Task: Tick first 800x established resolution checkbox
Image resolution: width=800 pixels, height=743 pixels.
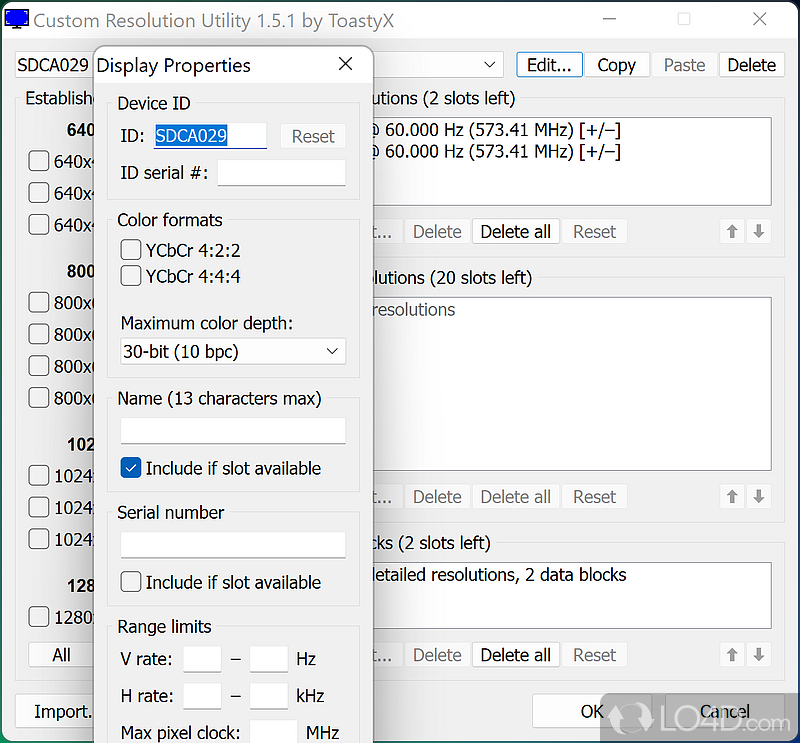Action: pos(39,303)
